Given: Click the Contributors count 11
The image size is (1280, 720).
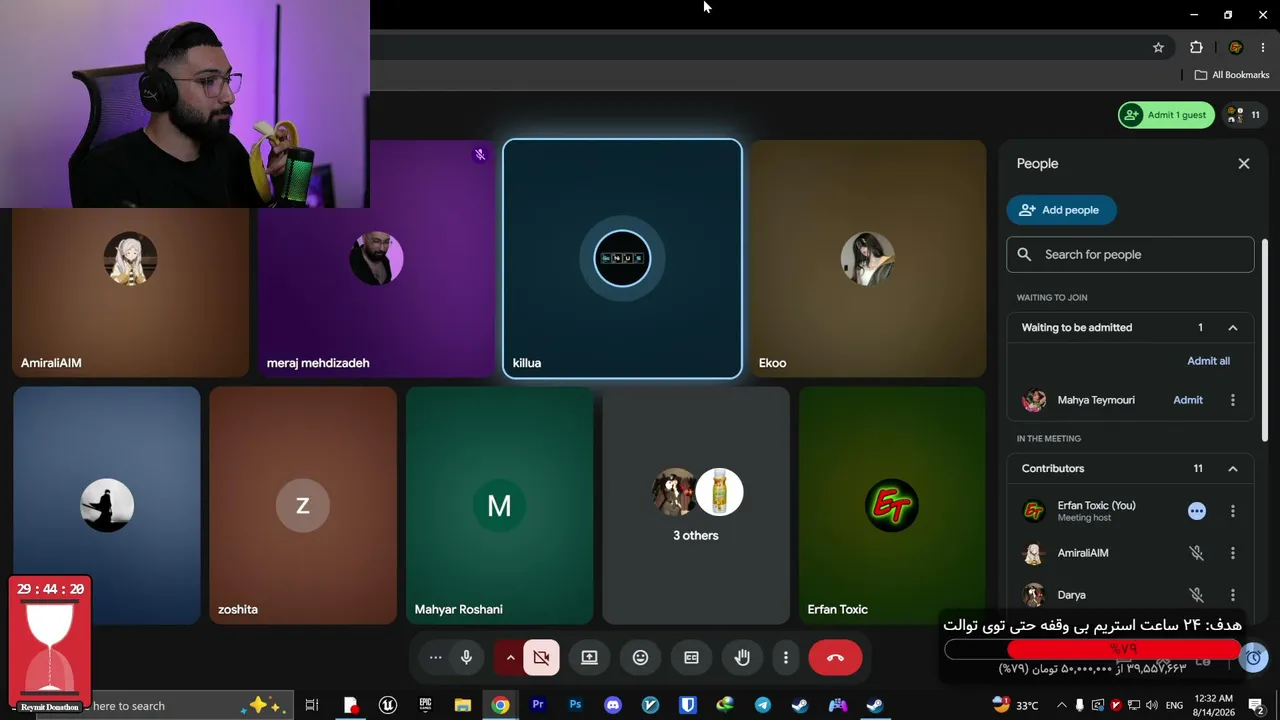Looking at the screenshot, I should pos(1198,469).
